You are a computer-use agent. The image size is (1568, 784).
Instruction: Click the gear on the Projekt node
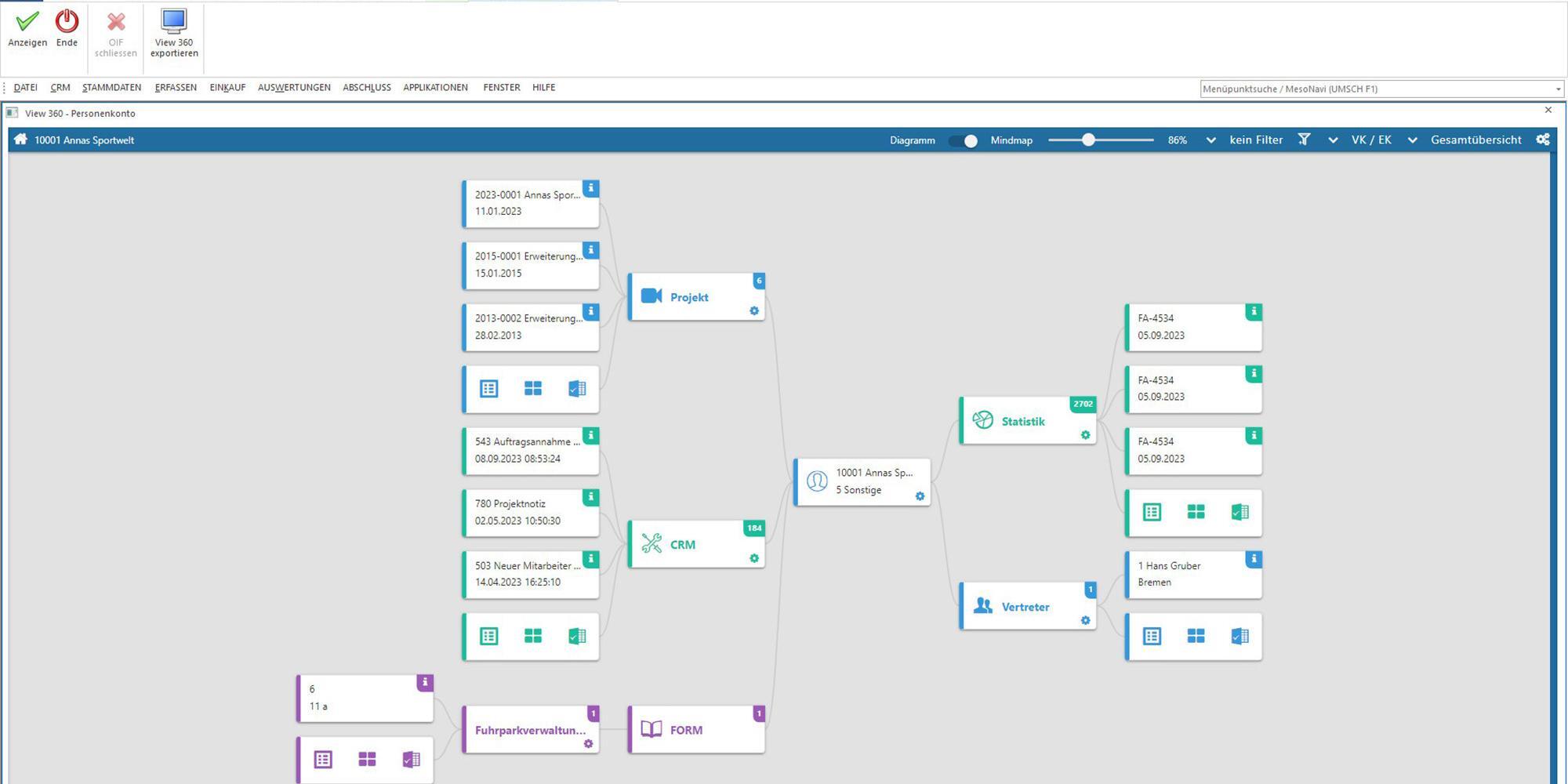[x=754, y=311]
